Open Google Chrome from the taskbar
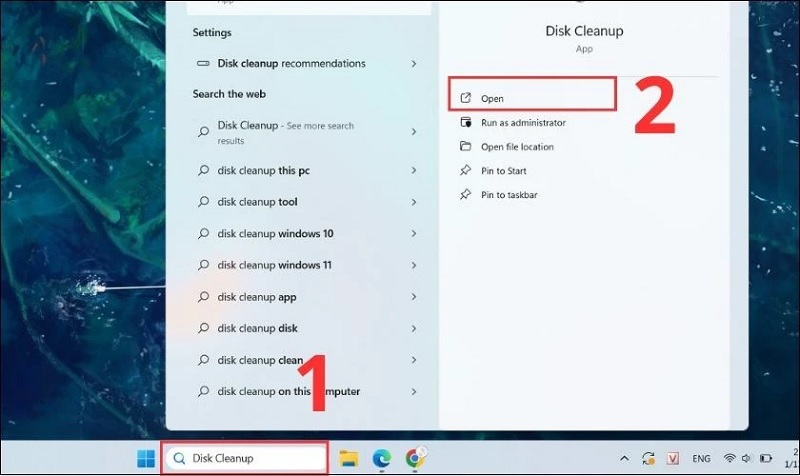Image resolution: width=800 pixels, height=476 pixels. tap(413, 458)
